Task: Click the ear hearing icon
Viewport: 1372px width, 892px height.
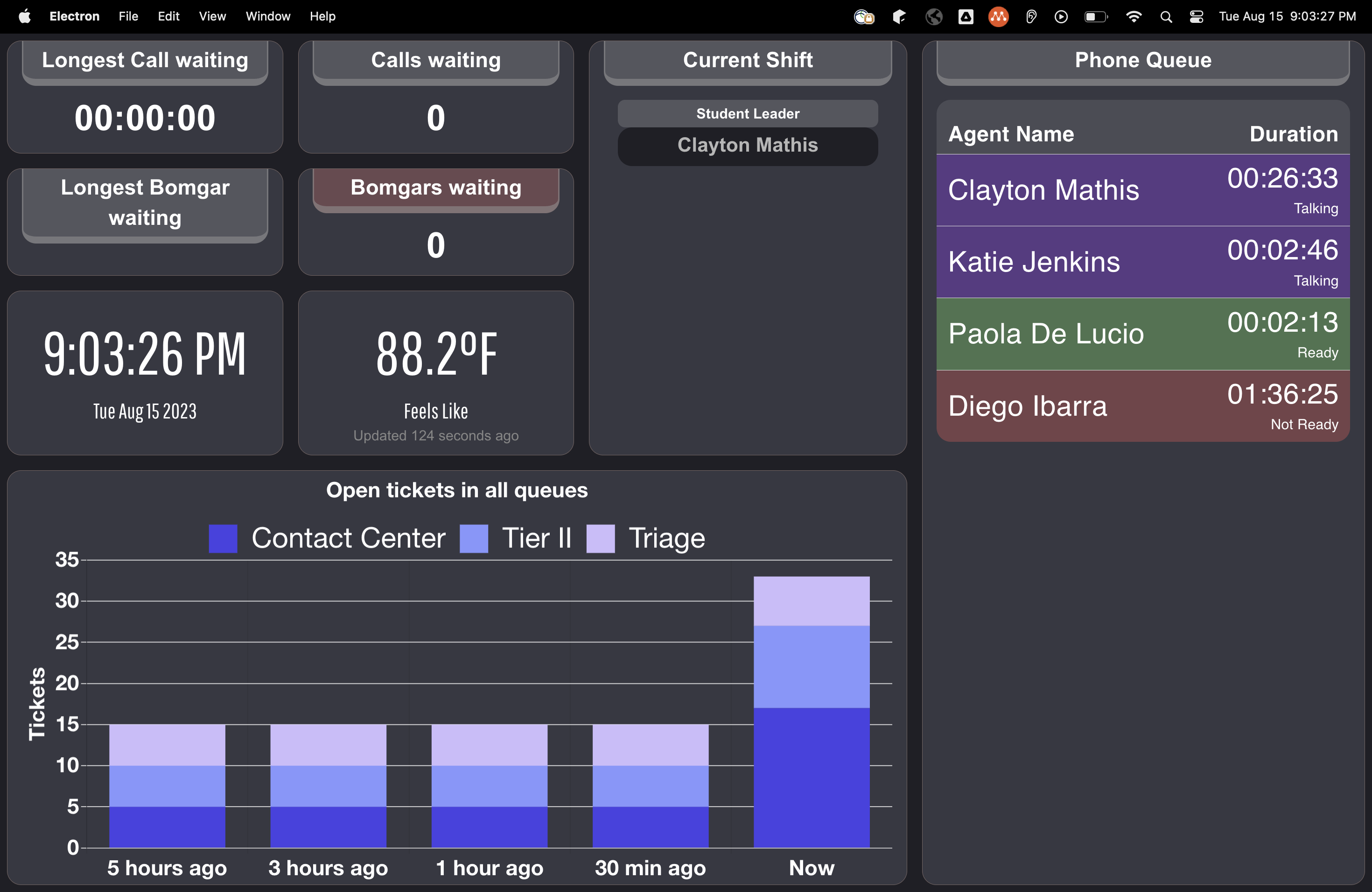Action: coord(1031,17)
